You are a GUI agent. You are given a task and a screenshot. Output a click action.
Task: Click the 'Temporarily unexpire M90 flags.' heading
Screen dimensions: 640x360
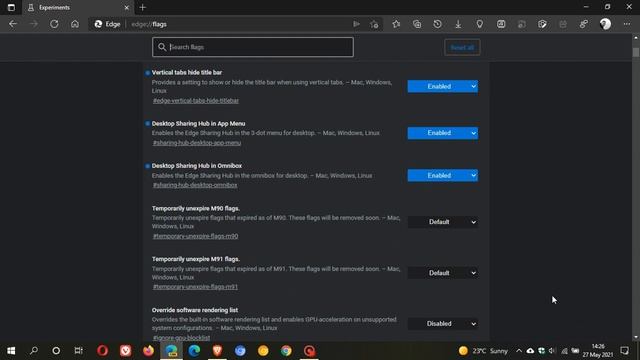[x=196, y=208]
